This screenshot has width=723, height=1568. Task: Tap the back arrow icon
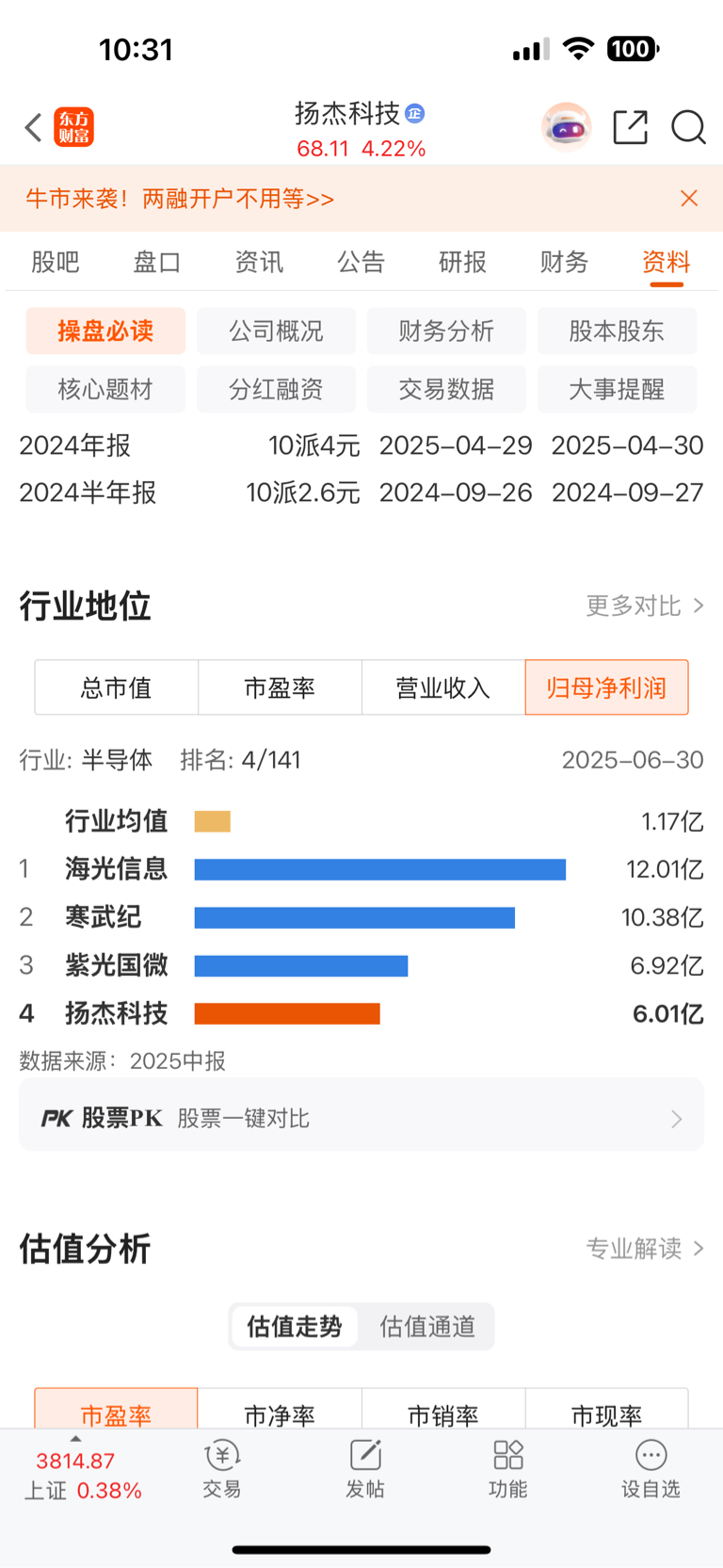(34, 127)
